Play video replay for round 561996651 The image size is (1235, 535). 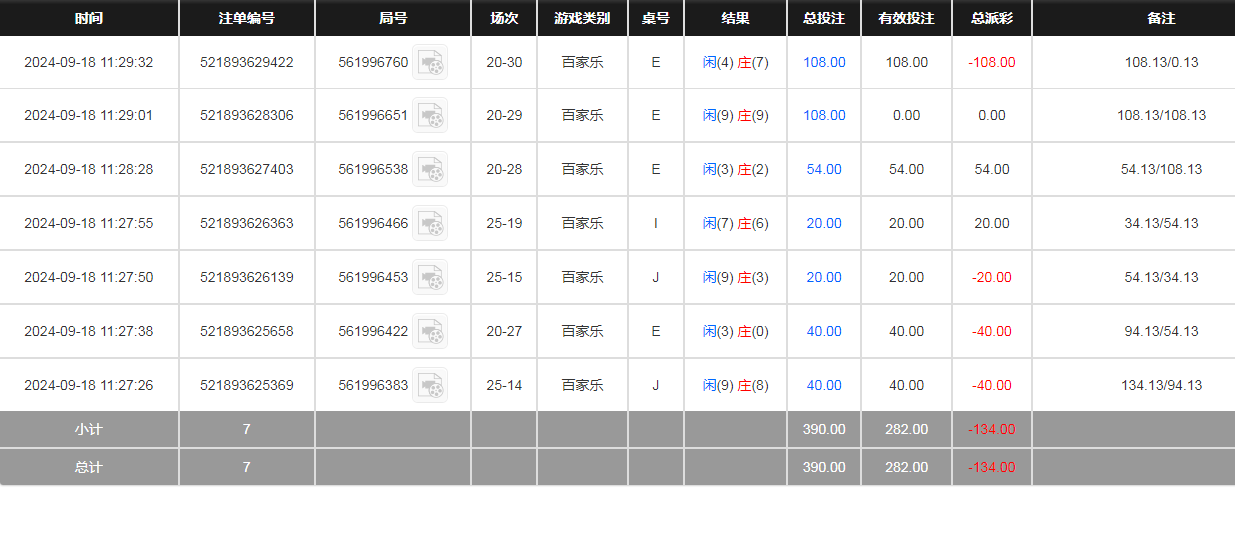pyautogui.click(x=430, y=116)
